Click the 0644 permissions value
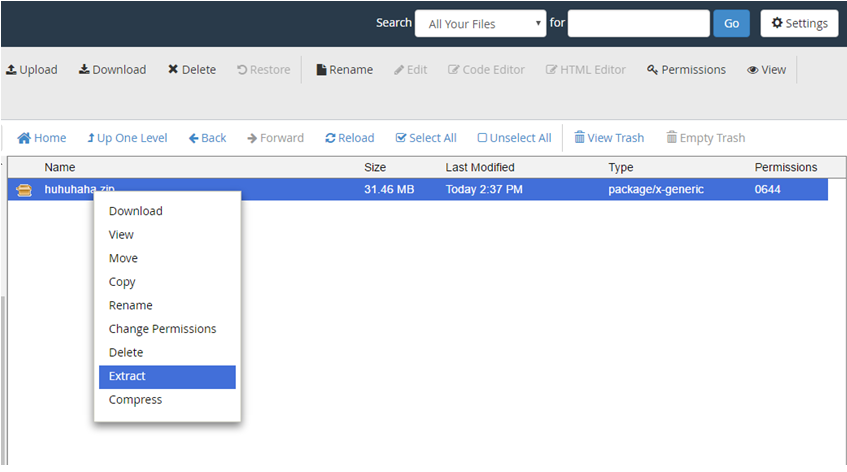 coord(768,190)
